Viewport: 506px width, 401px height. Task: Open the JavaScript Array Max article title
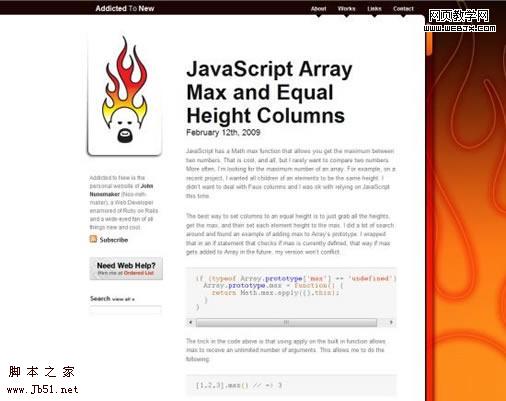point(269,92)
